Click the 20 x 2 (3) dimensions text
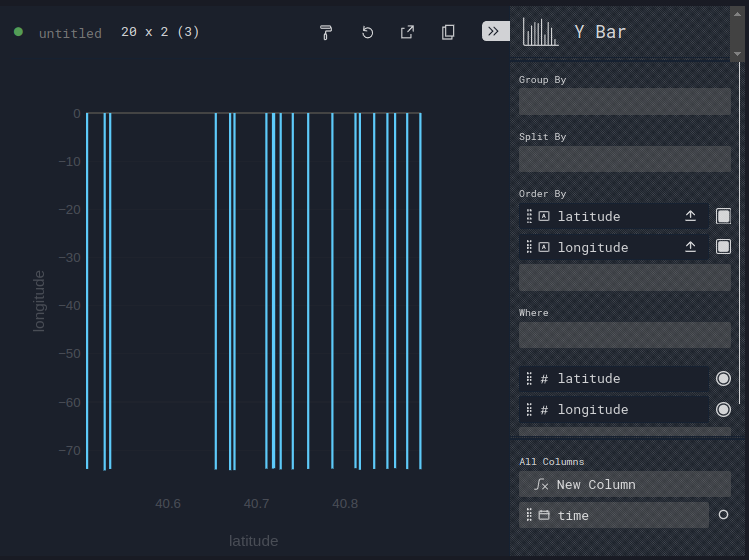The image size is (749, 560). tap(160, 32)
